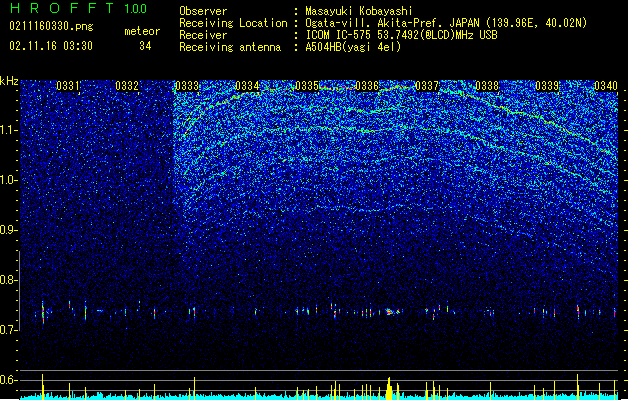Click the Receiving antenna label

tap(230, 47)
